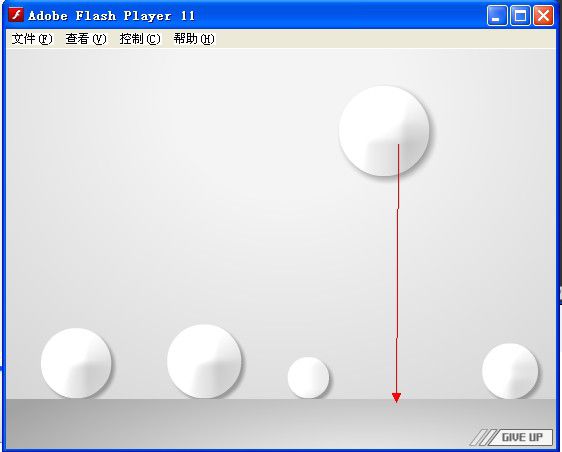Viewport: 562px width, 452px height.
Task: Open the 查看(V) view menu
Action: coord(86,39)
